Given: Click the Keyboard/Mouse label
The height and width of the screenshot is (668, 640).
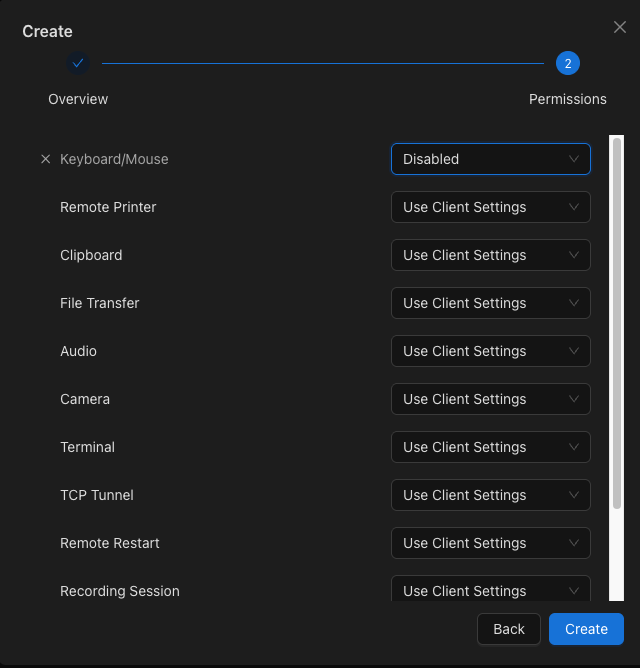Looking at the screenshot, I should pyautogui.click(x=114, y=159).
